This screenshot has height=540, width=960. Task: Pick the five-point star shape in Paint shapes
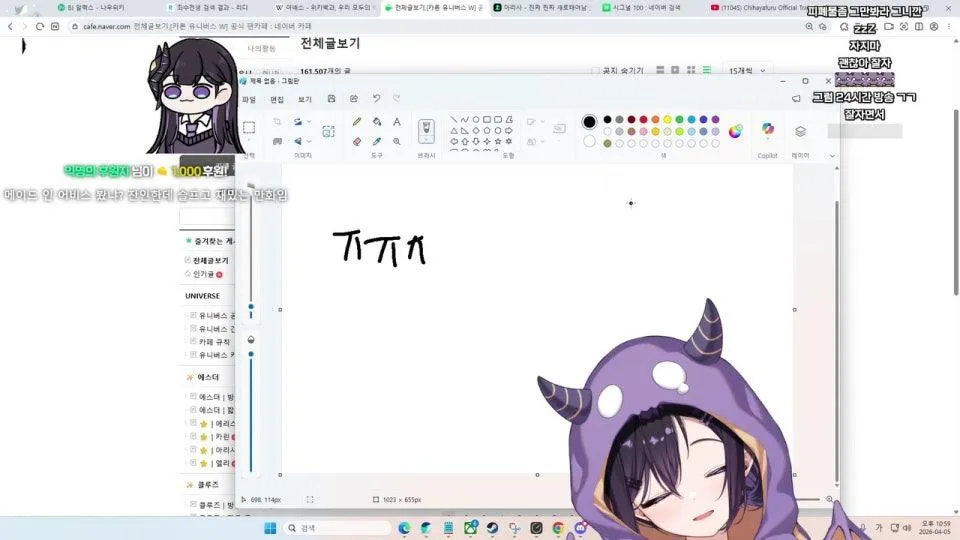click(x=498, y=141)
